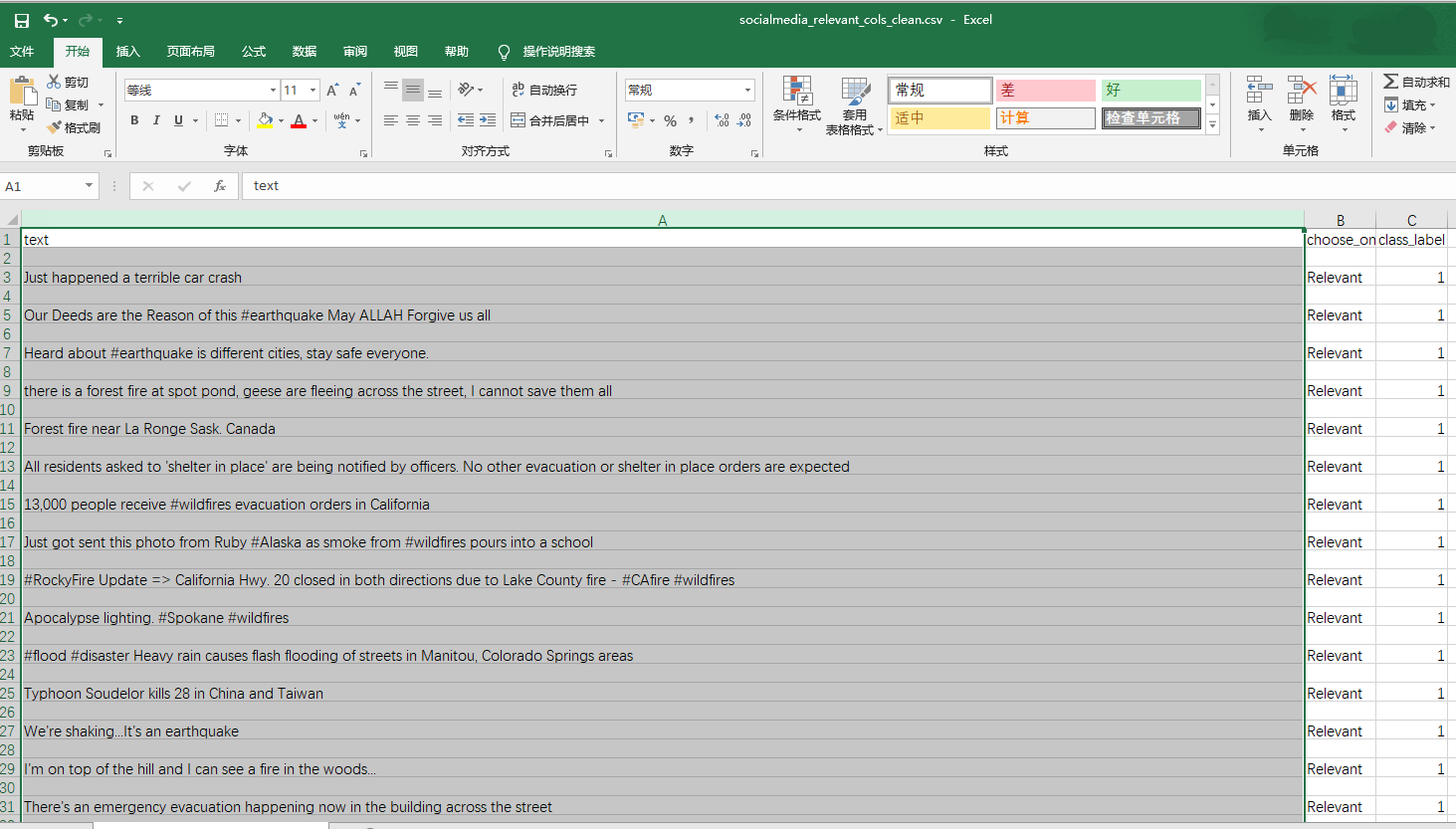1456x829 pixels.
Task: Switch to the 数据 data tab
Action: tap(305, 52)
